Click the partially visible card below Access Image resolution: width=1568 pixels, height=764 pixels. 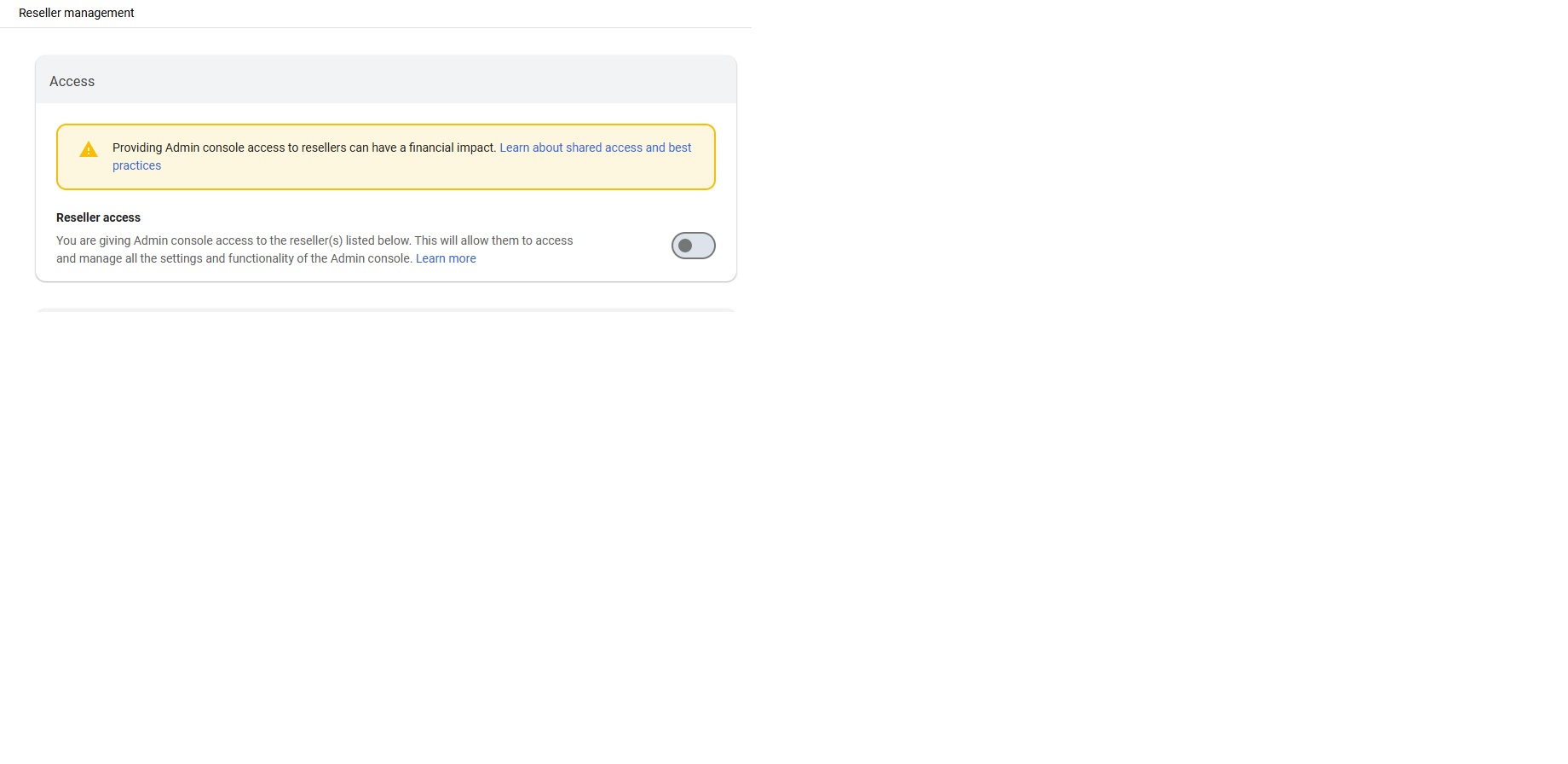(386, 310)
